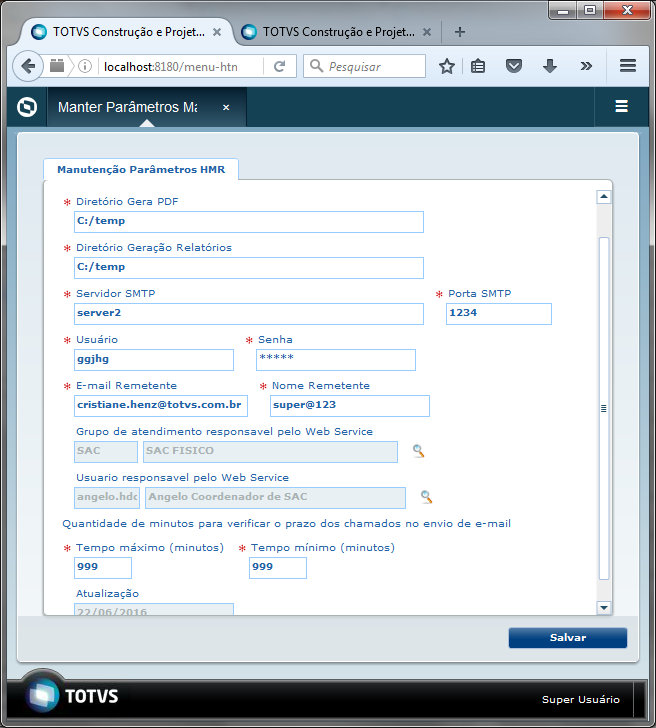Select the Manutenção Parâmetros HMR tab

[141, 169]
